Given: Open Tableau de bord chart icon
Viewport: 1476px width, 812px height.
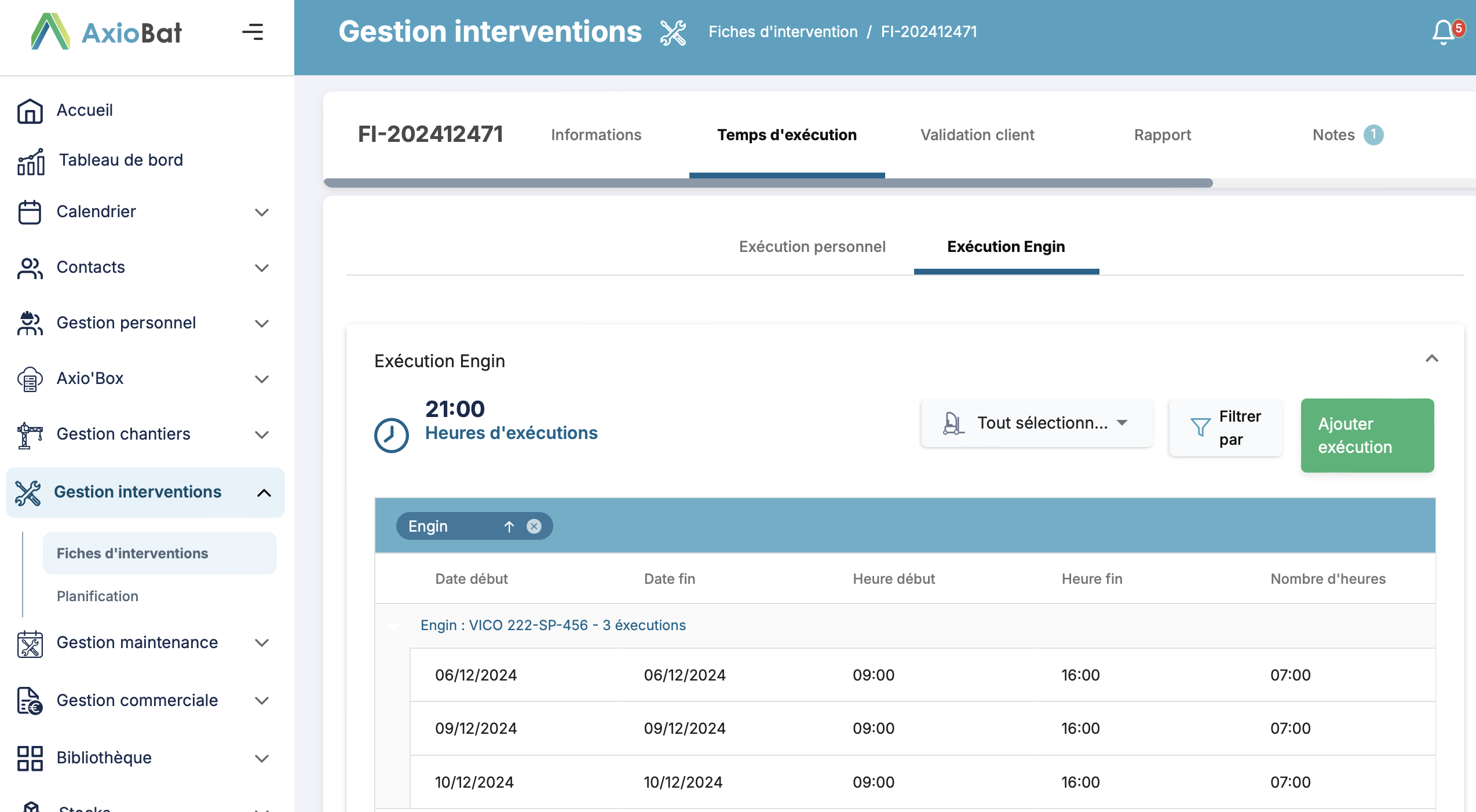Looking at the screenshot, I should 31,162.
